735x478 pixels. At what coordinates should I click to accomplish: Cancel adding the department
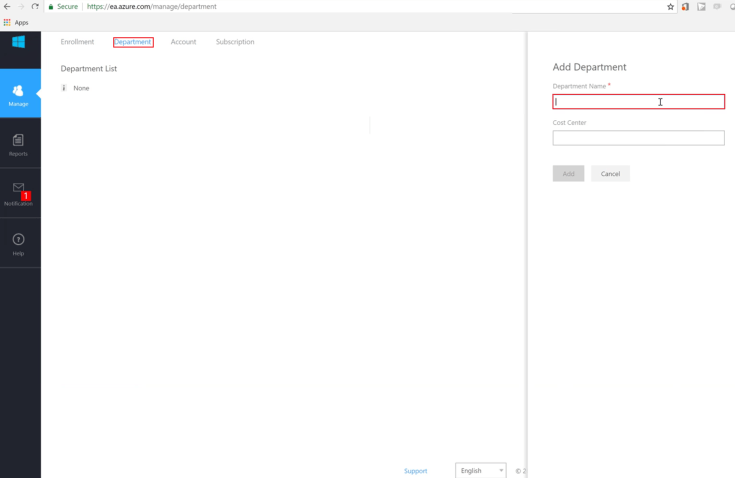pyautogui.click(x=610, y=174)
